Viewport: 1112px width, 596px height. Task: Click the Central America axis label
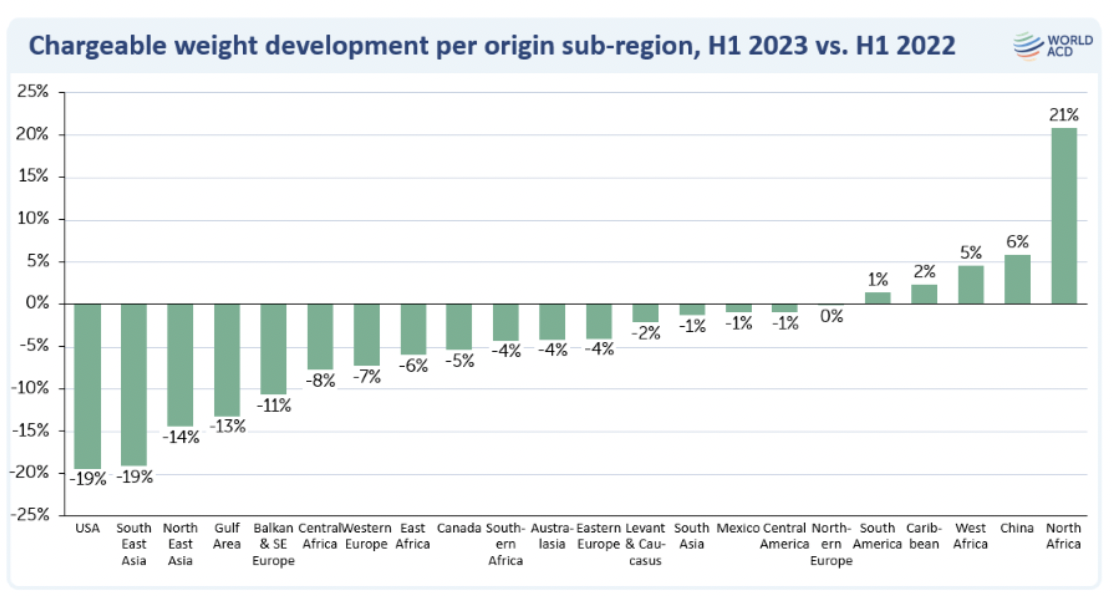(784, 536)
